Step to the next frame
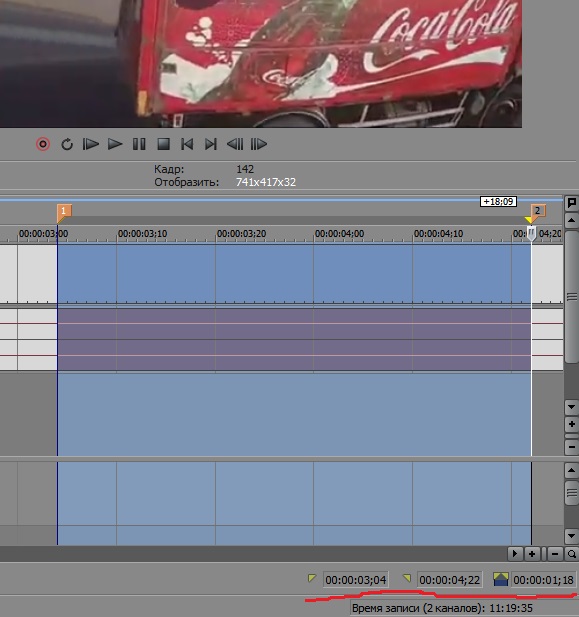The height and width of the screenshot is (617, 579). click(259, 144)
